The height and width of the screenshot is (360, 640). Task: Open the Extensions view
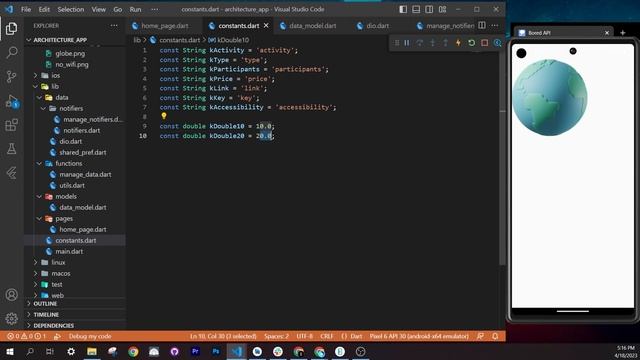pos(11,124)
